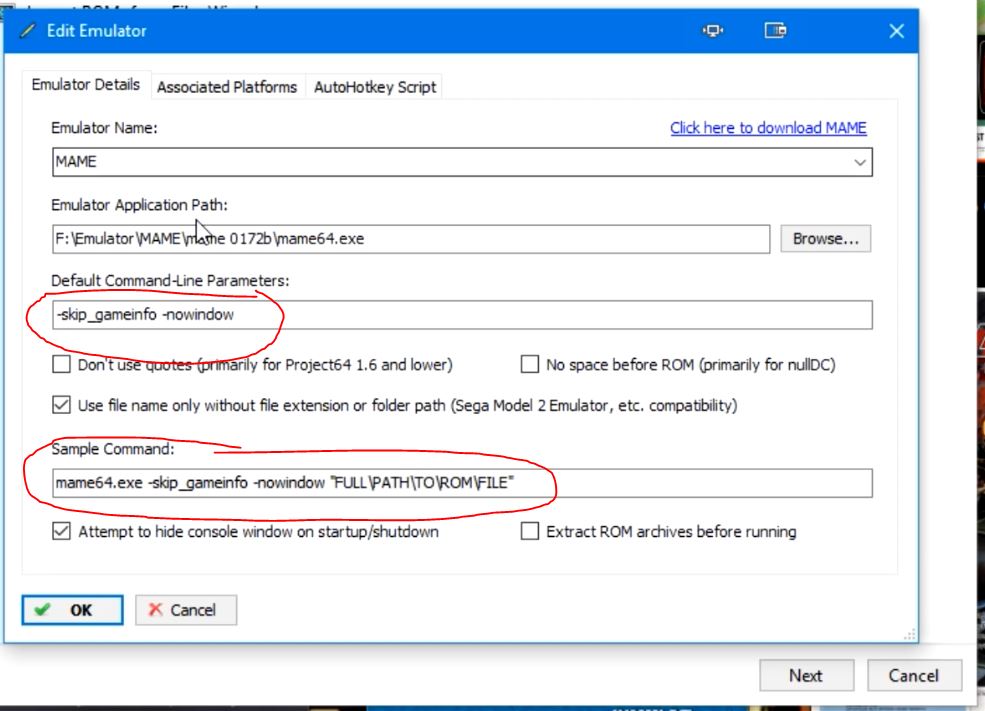Click the Sample Command label
Screen dimensions: 985x711
tap(113, 448)
